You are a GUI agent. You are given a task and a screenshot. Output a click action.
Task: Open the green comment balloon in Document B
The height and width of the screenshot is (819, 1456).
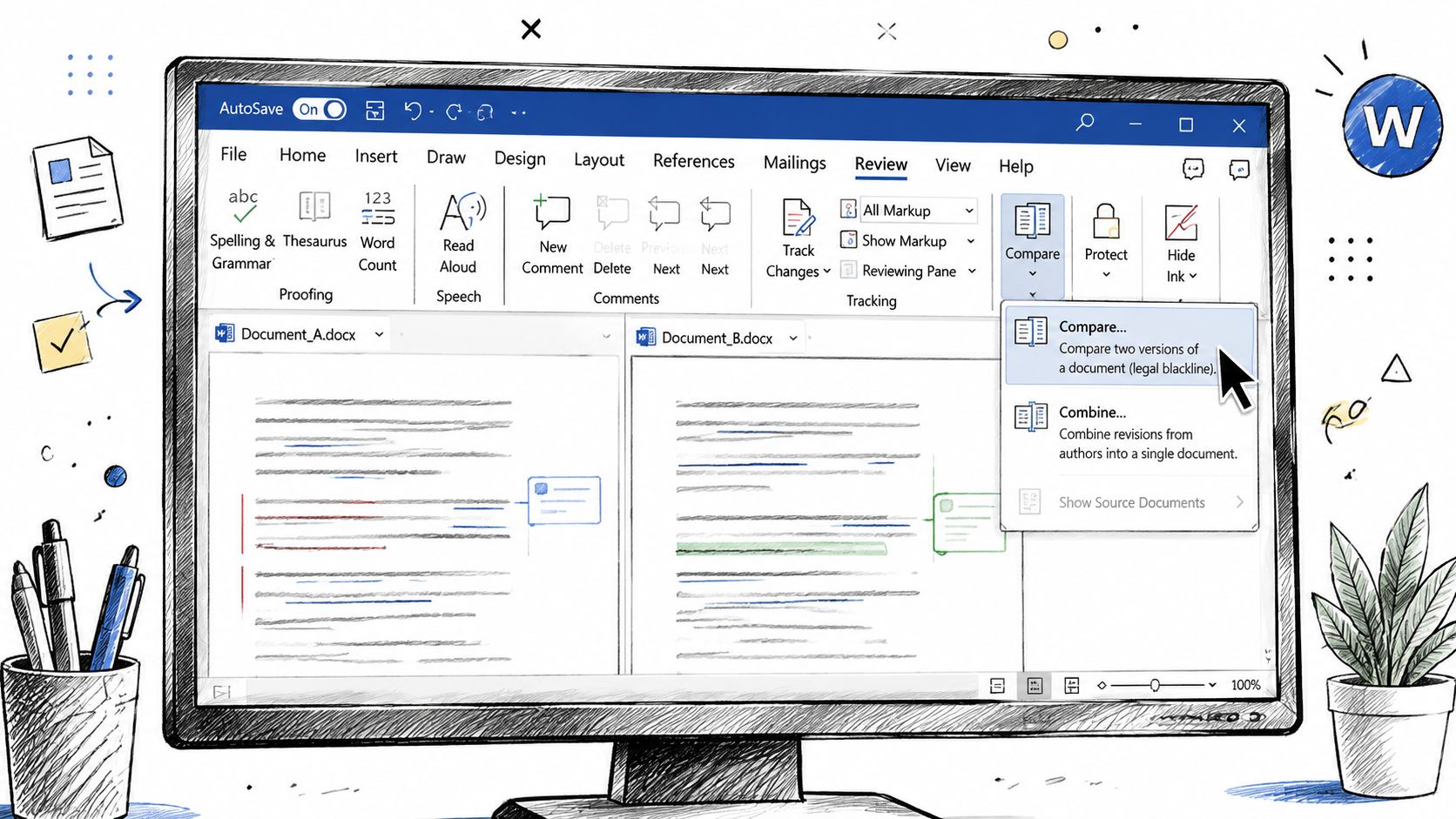[x=967, y=522]
